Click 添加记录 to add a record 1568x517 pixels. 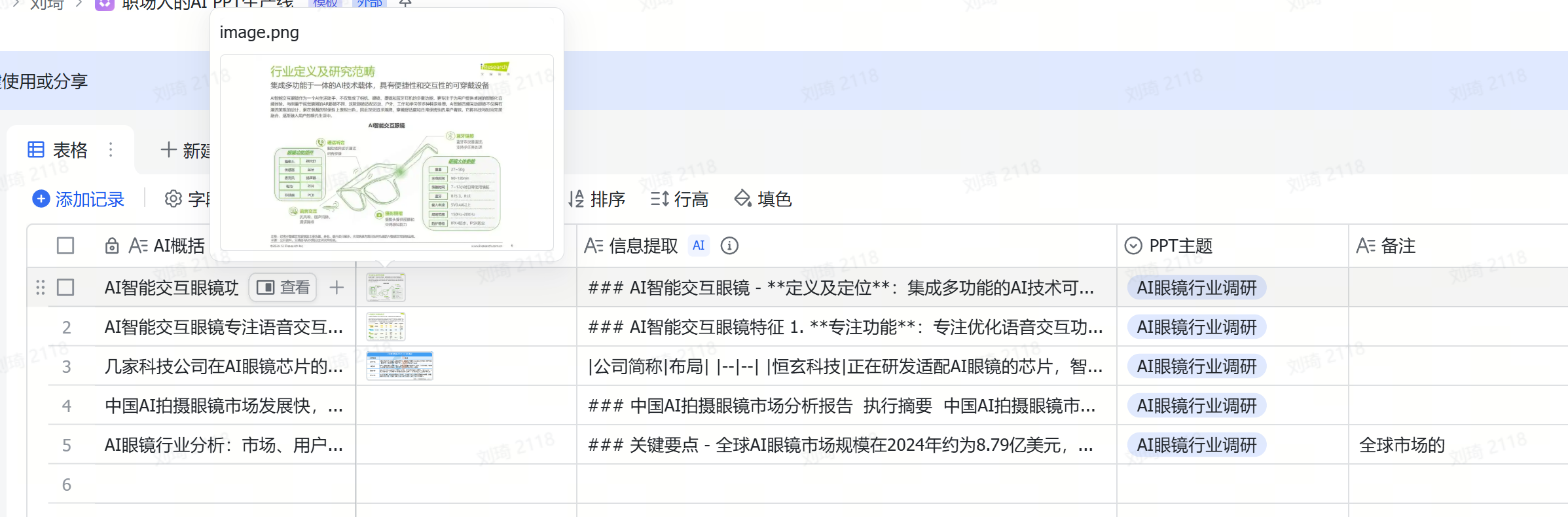pos(89,199)
